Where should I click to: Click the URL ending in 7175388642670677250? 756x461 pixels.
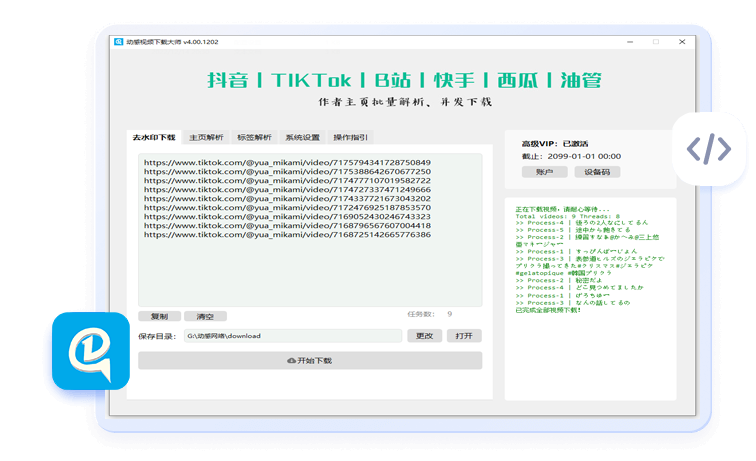click(x=287, y=171)
